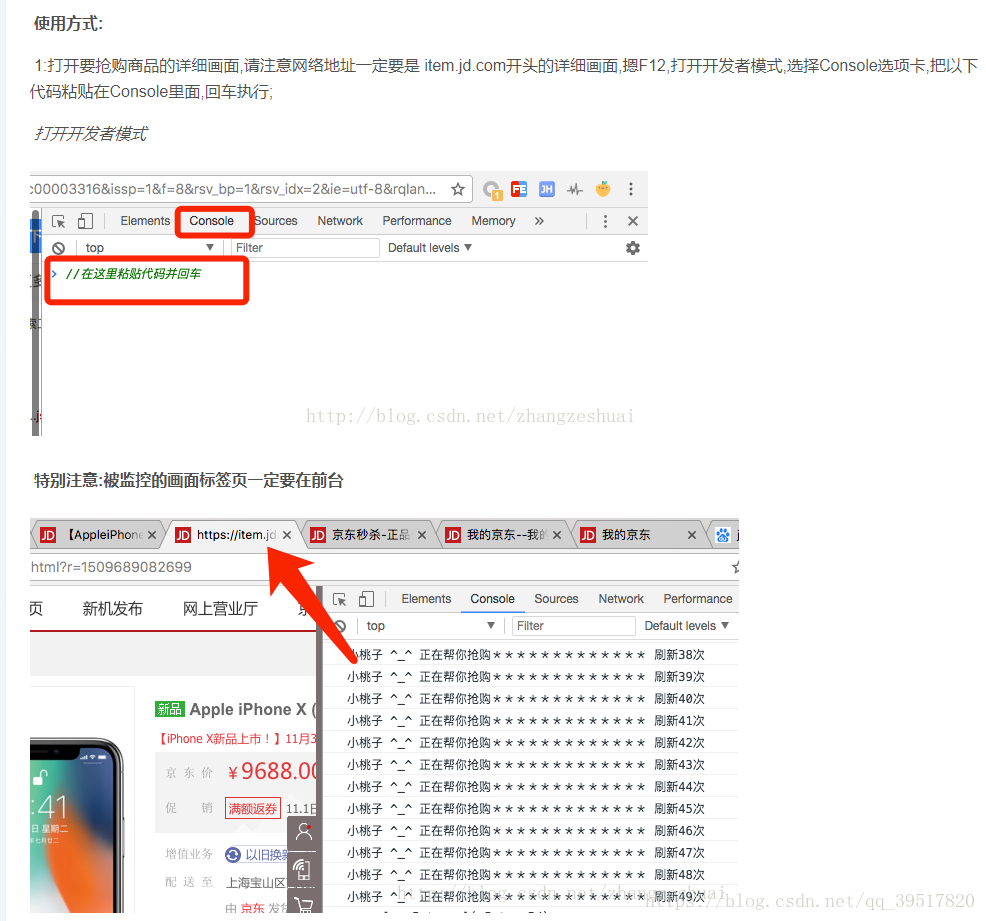Viewport: 986px width, 921px height.
Task: Open the blue JH browser extension
Action: pos(546,189)
